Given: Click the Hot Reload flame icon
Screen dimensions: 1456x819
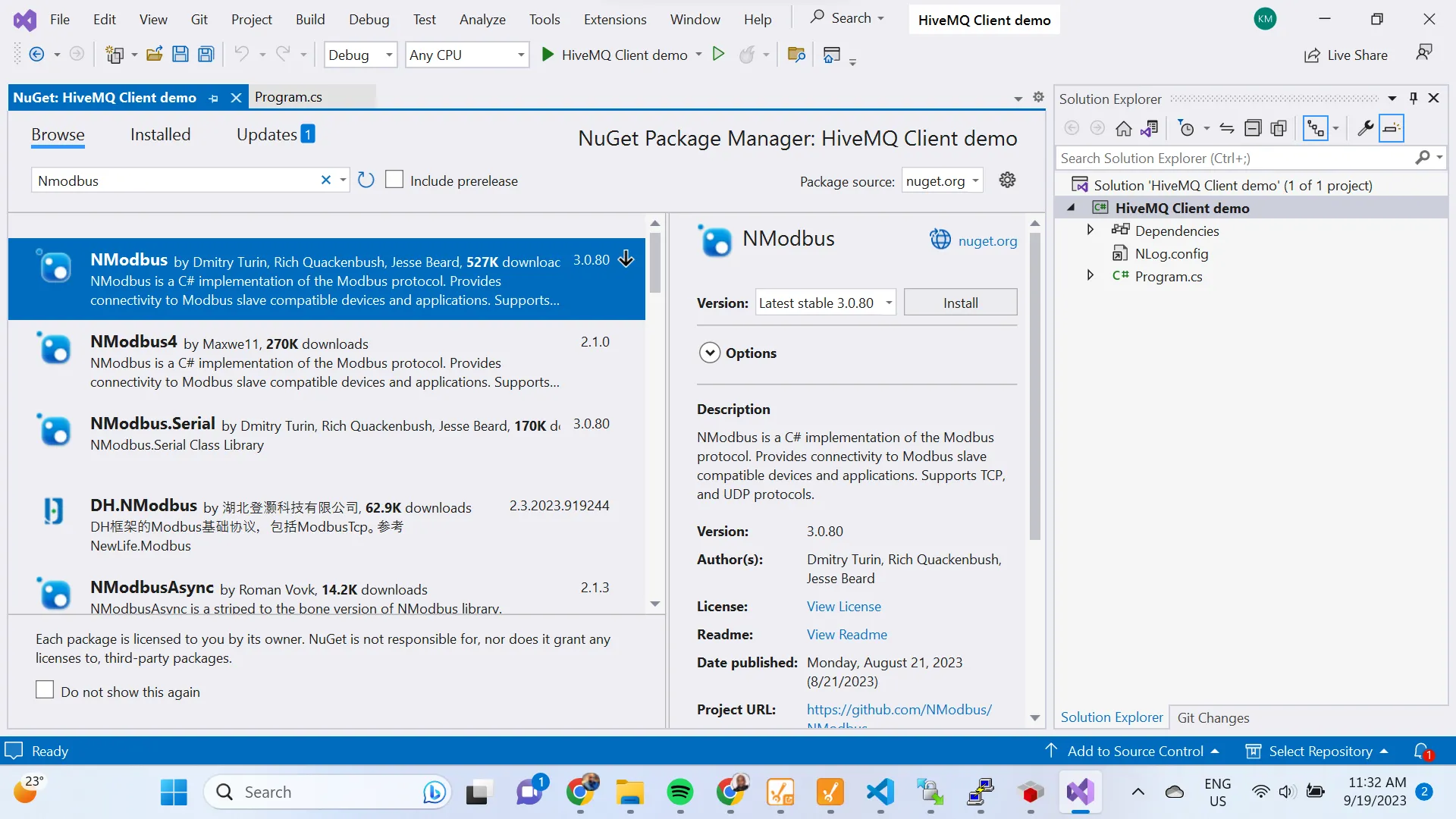Looking at the screenshot, I should [747, 55].
